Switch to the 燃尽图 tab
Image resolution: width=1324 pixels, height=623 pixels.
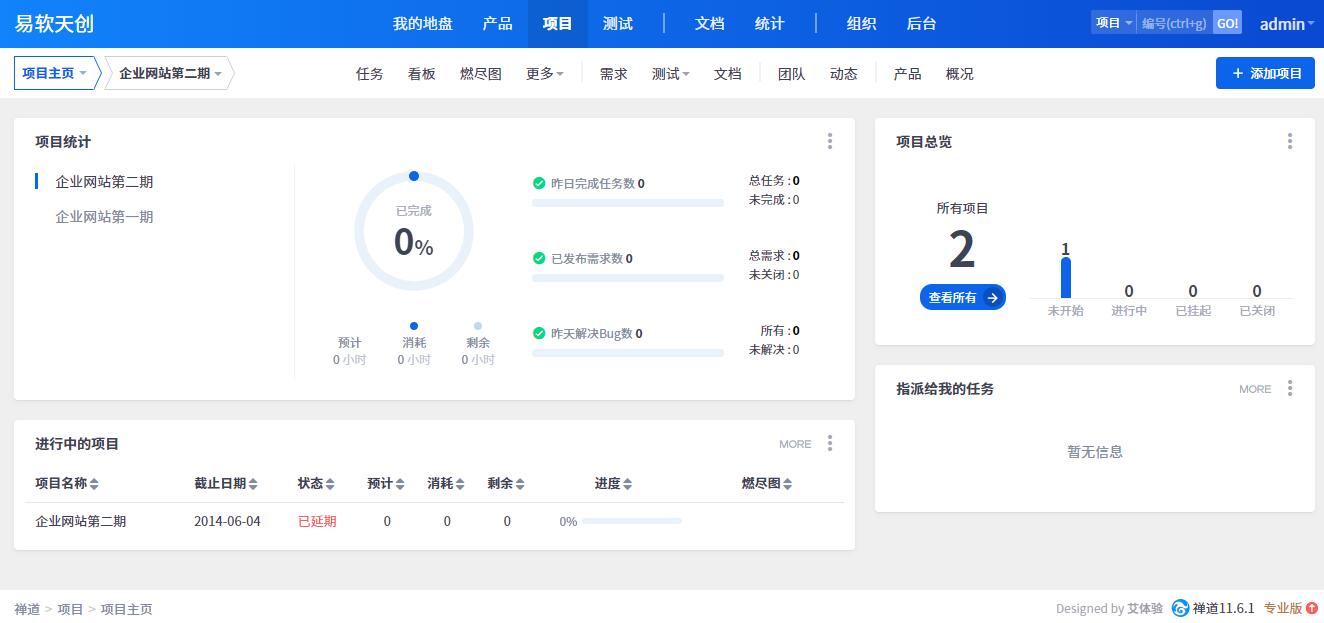(481, 73)
